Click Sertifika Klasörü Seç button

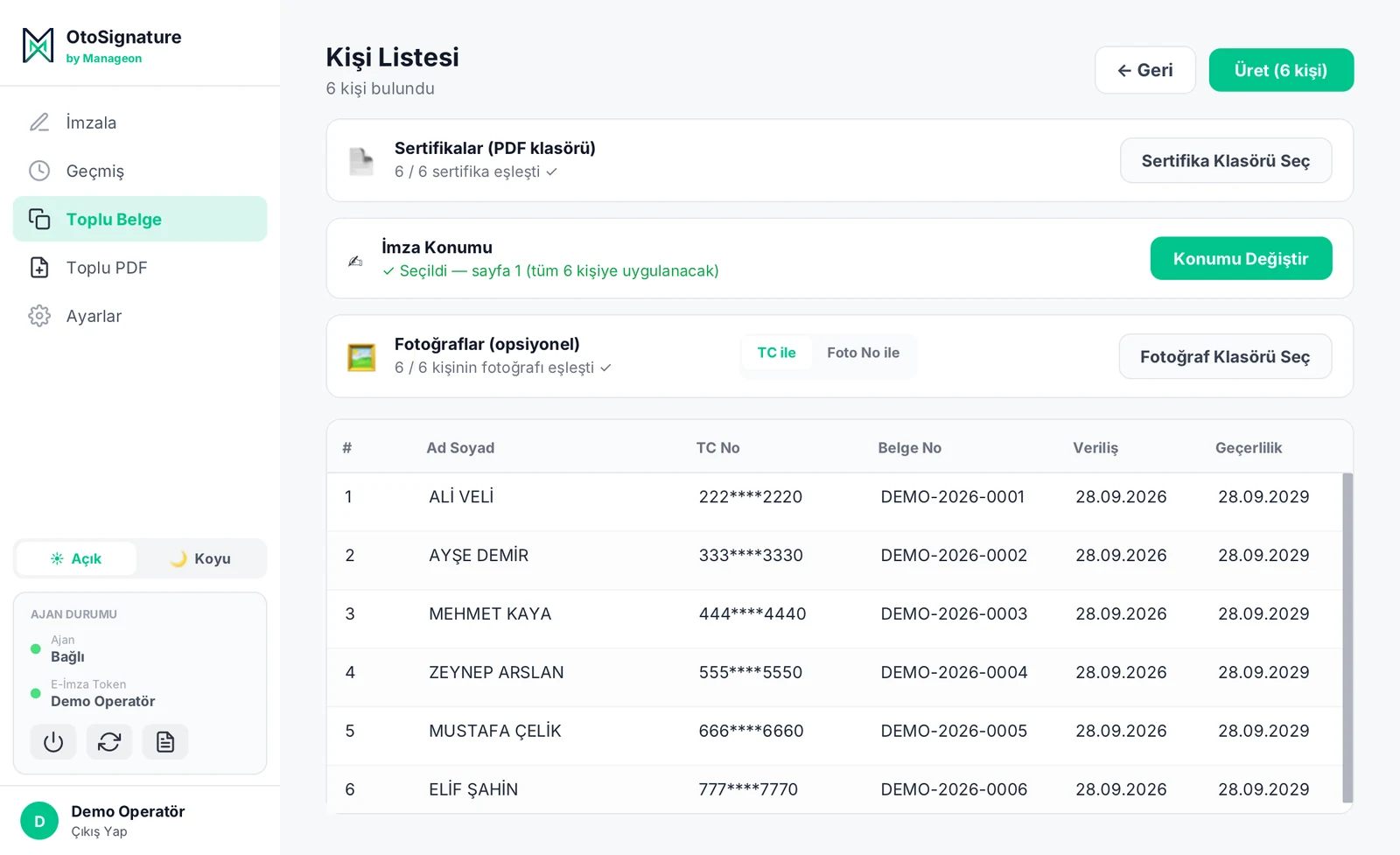(1226, 160)
